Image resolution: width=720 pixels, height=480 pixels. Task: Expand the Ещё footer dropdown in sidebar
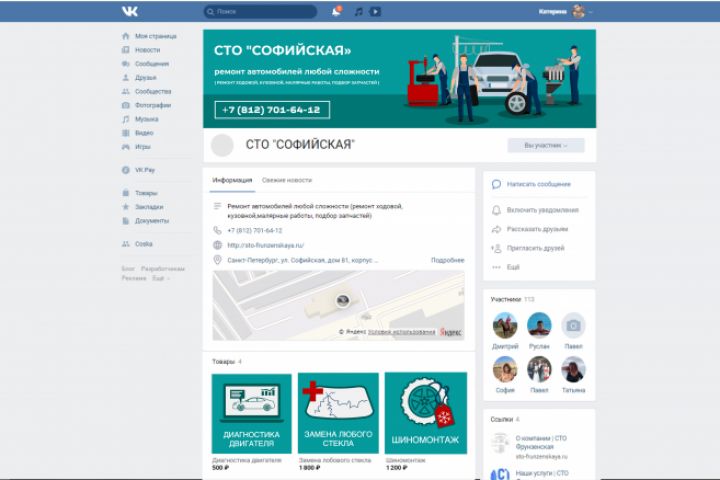[x=161, y=278]
